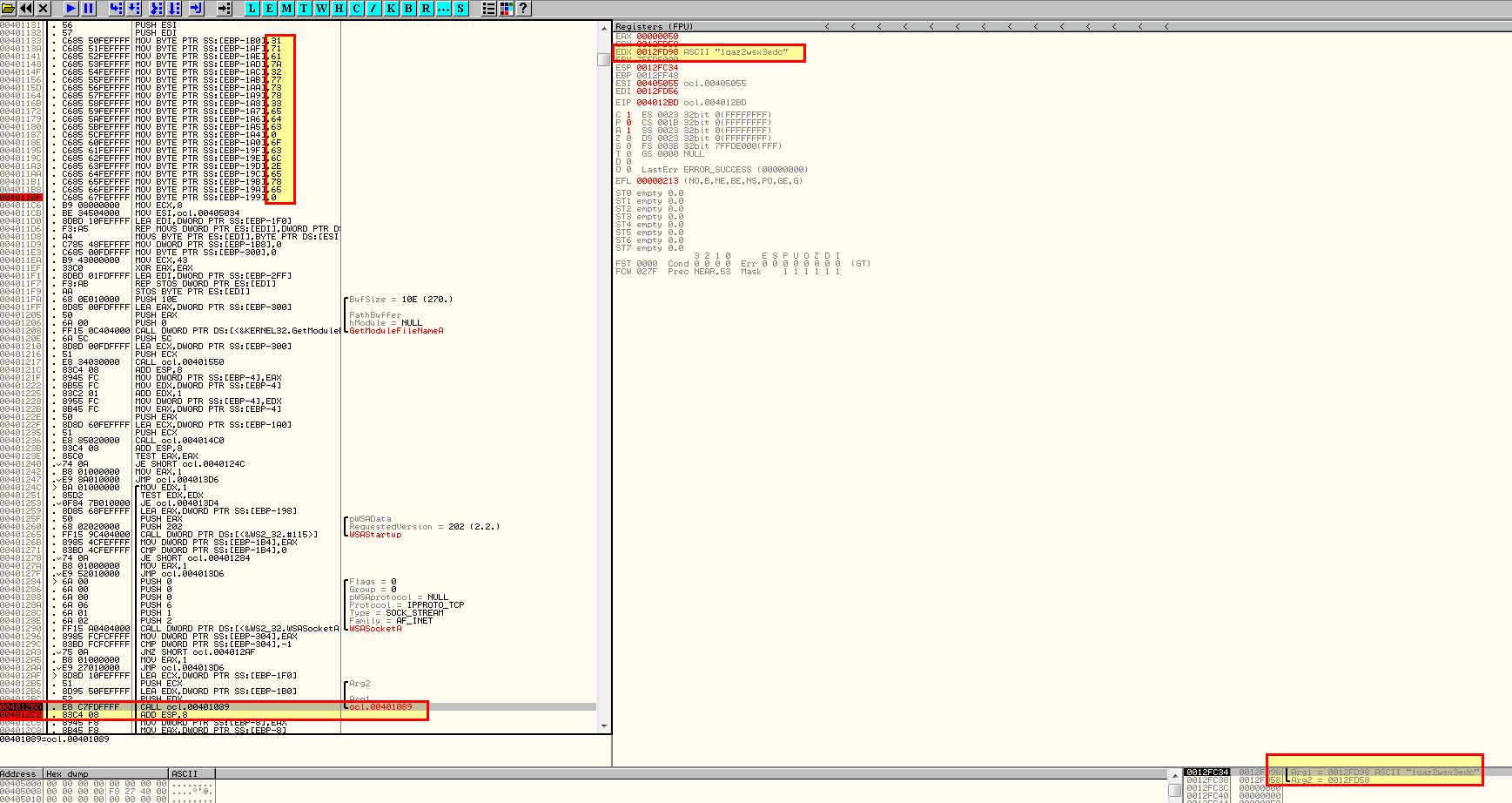The height and width of the screenshot is (803, 1512).
Task: Open Executable modules with E button
Action: tap(270, 8)
